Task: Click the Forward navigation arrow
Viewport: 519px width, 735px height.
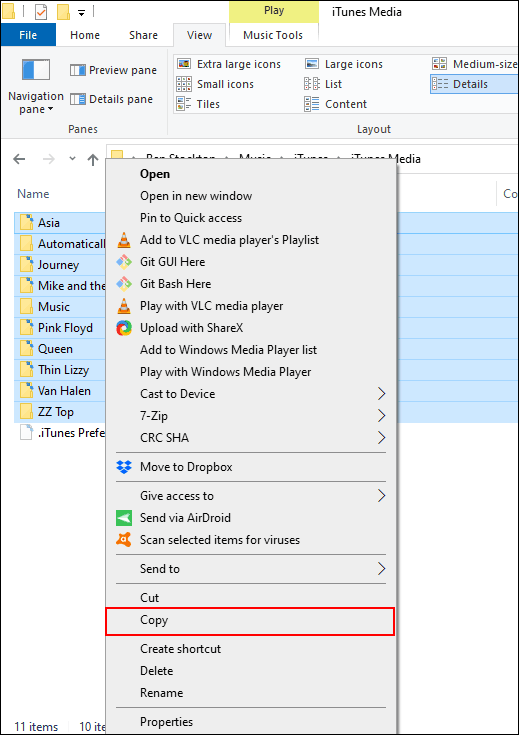Action: 48,159
